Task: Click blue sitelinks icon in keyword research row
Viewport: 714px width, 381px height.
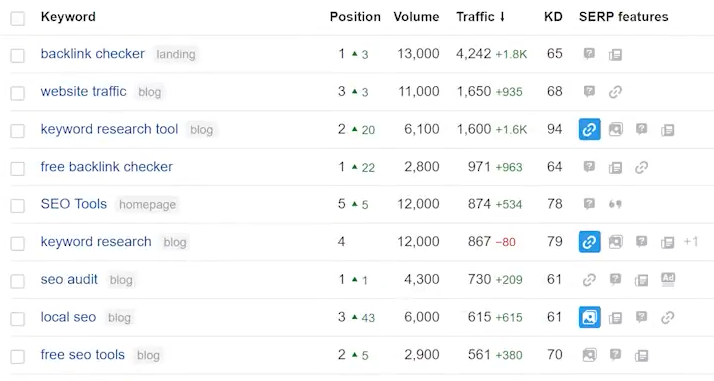Action: (589, 242)
